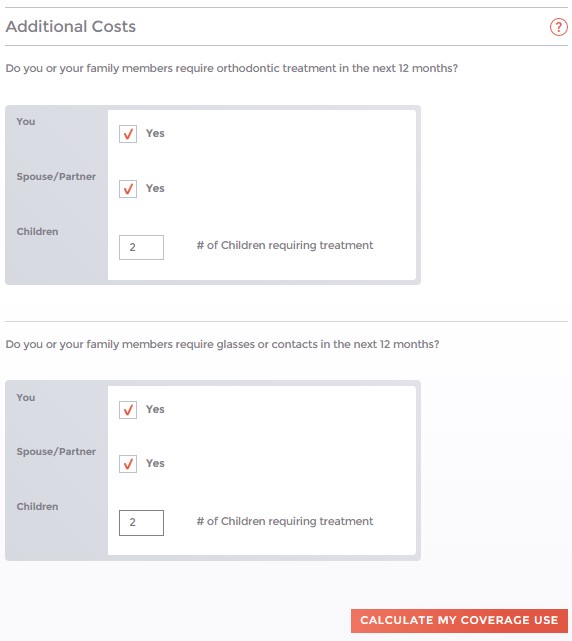Open the Additional Costs help icon
Image resolution: width=572 pixels, height=641 pixels.
[558, 27]
